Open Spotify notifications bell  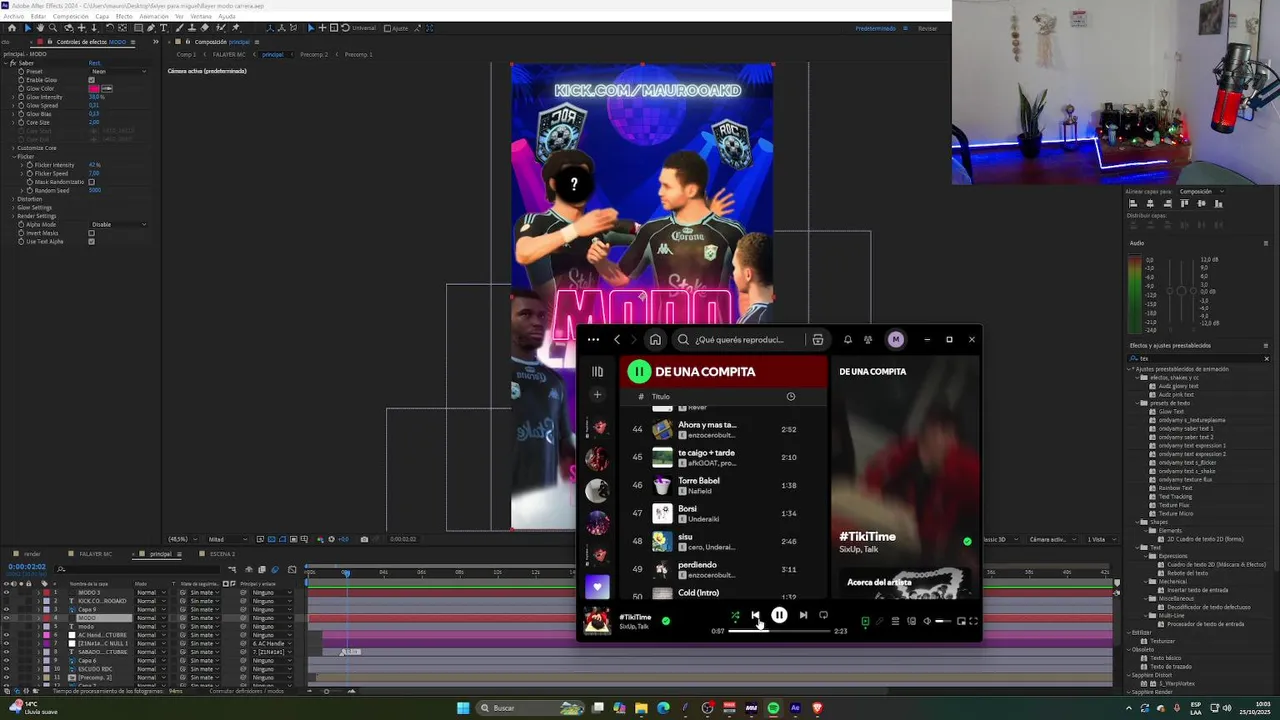pyautogui.click(x=847, y=340)
